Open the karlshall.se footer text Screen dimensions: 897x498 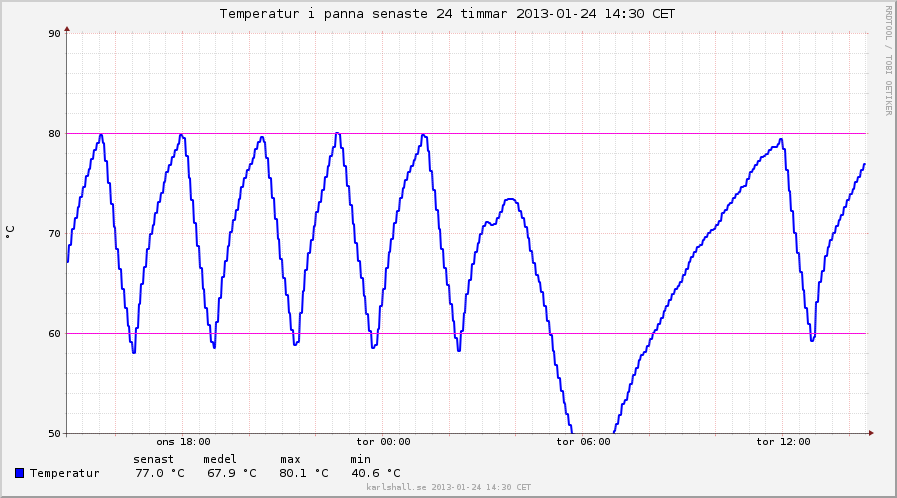448,487
